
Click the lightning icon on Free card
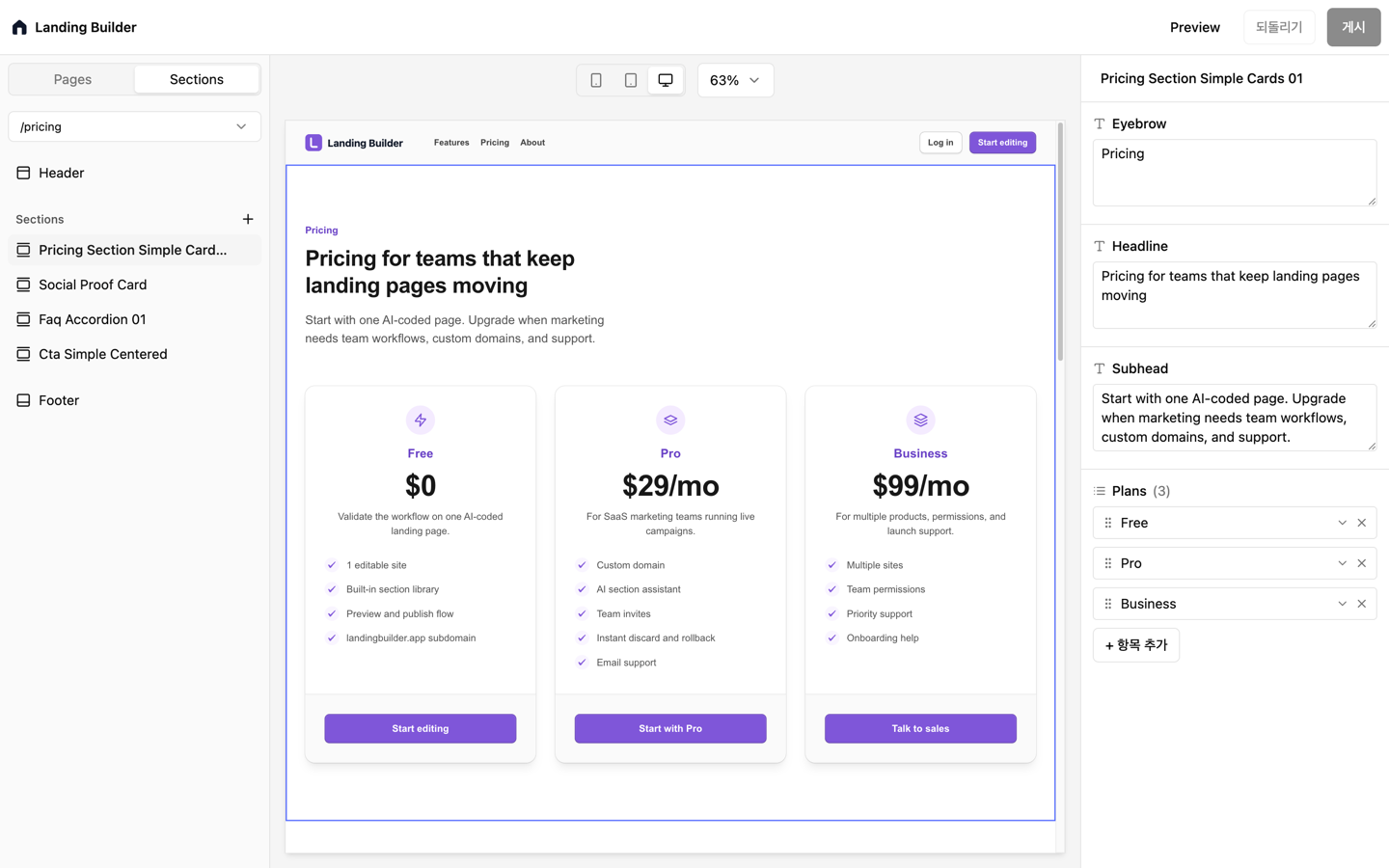[421, 420]
